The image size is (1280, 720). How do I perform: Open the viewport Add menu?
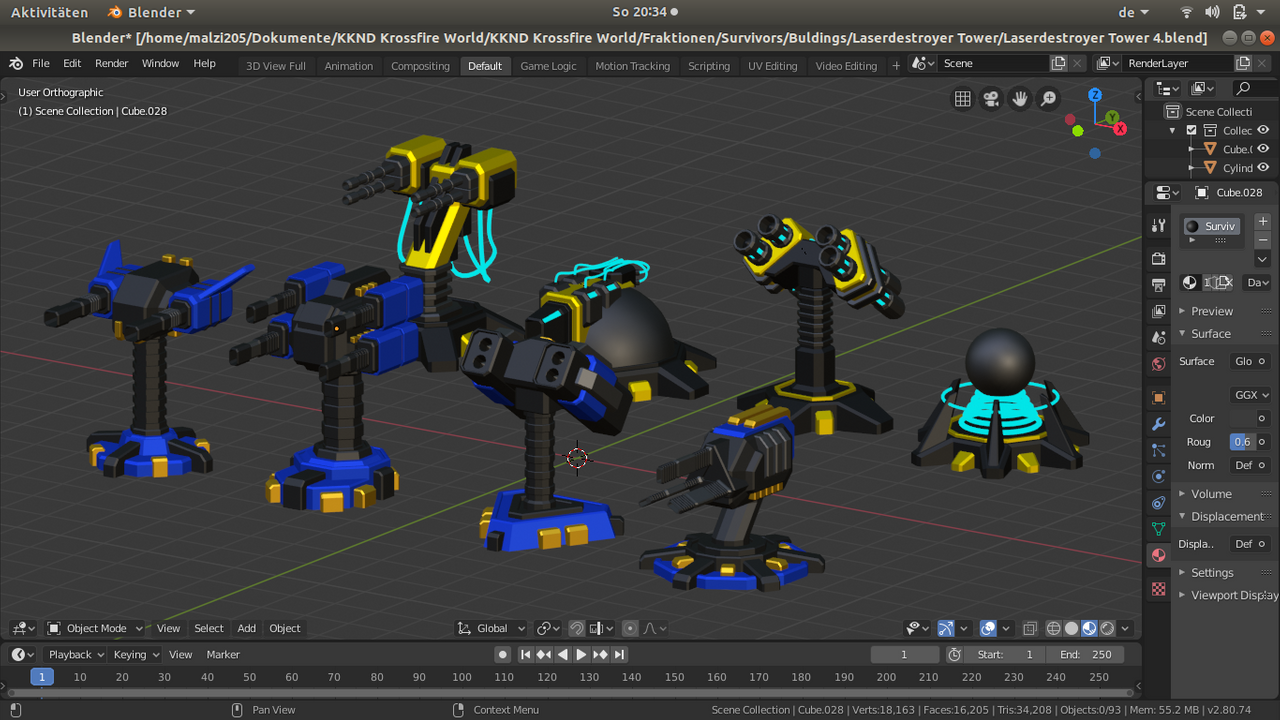coord(246,628)
